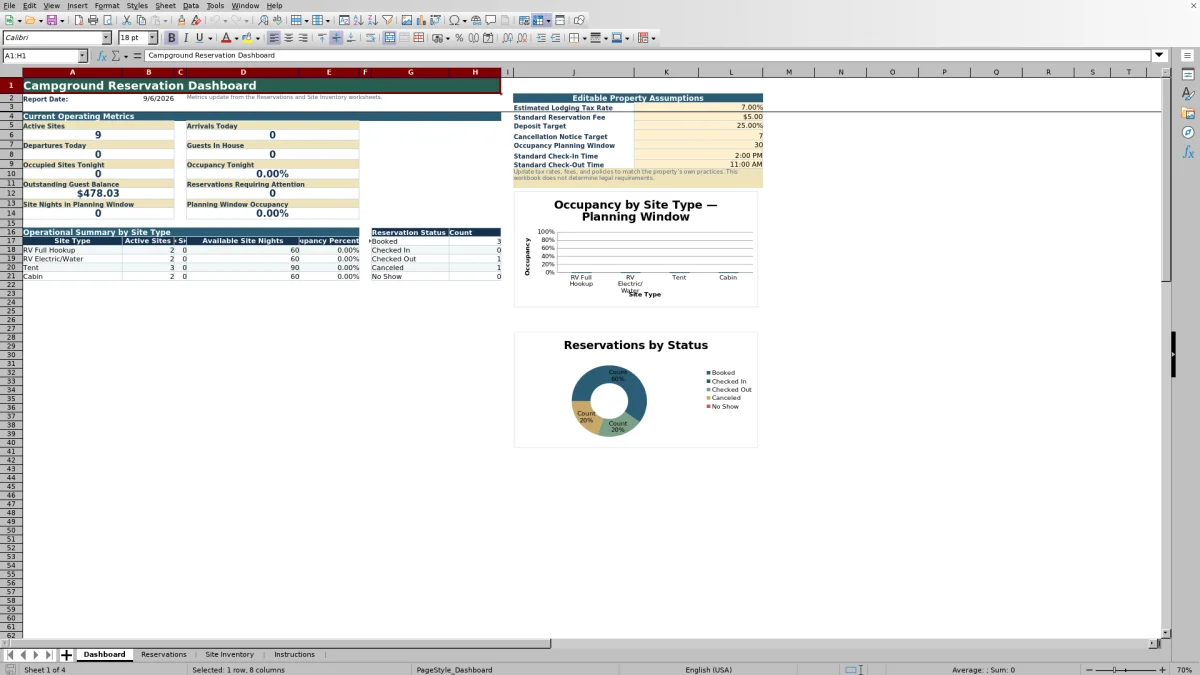Click the Sort Ascending icon
Viewport: 1200px width, 675px height.
pyautogui.click(x=358, y=20)
